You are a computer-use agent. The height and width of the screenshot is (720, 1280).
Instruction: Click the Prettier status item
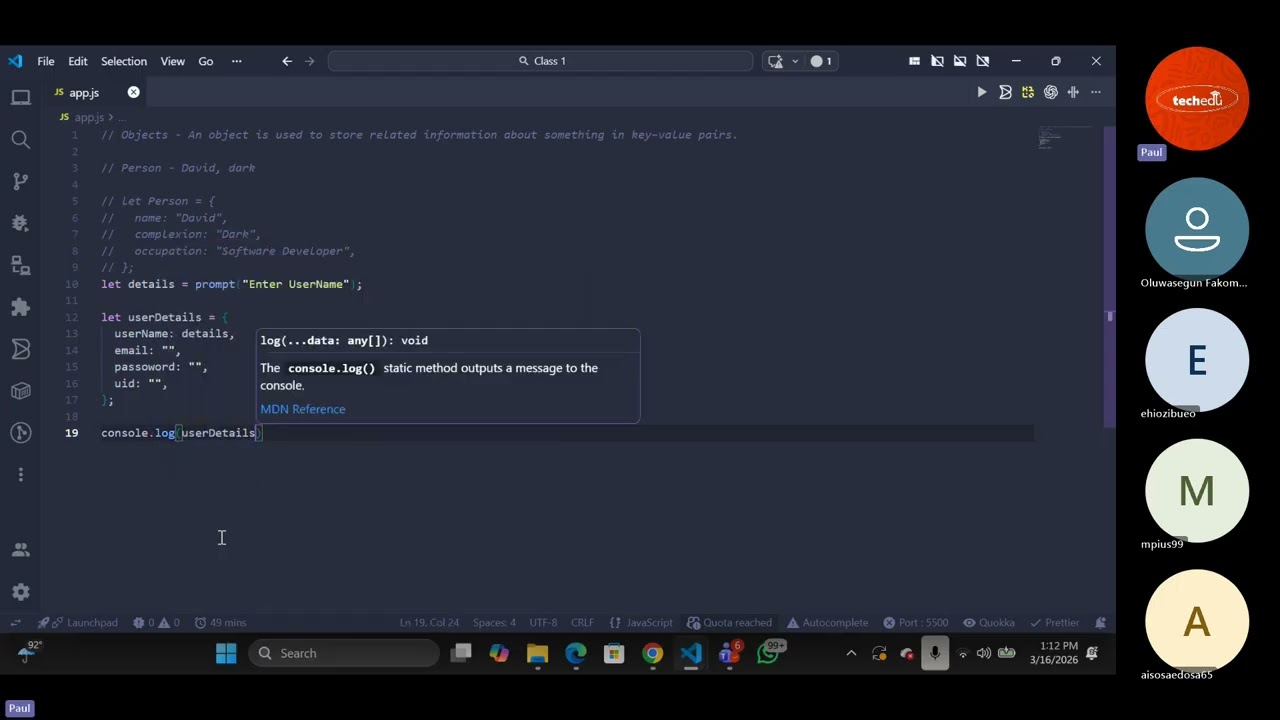click(1055, 623)
